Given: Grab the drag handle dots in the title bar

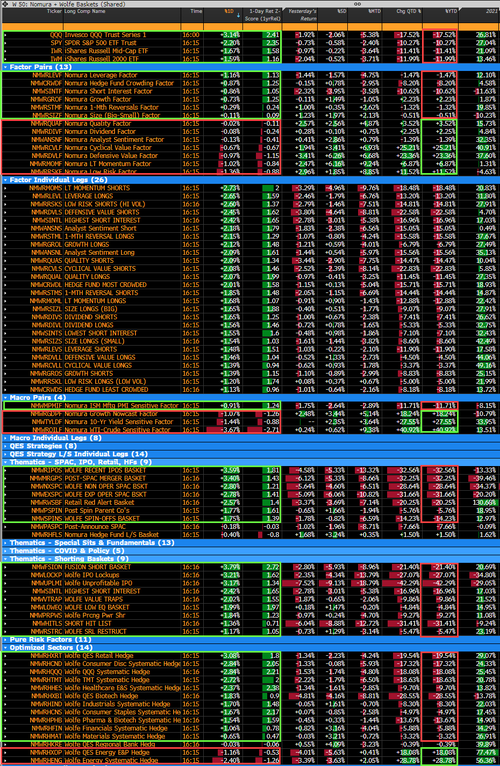Looking at the screenshot, I should [357, 4].
